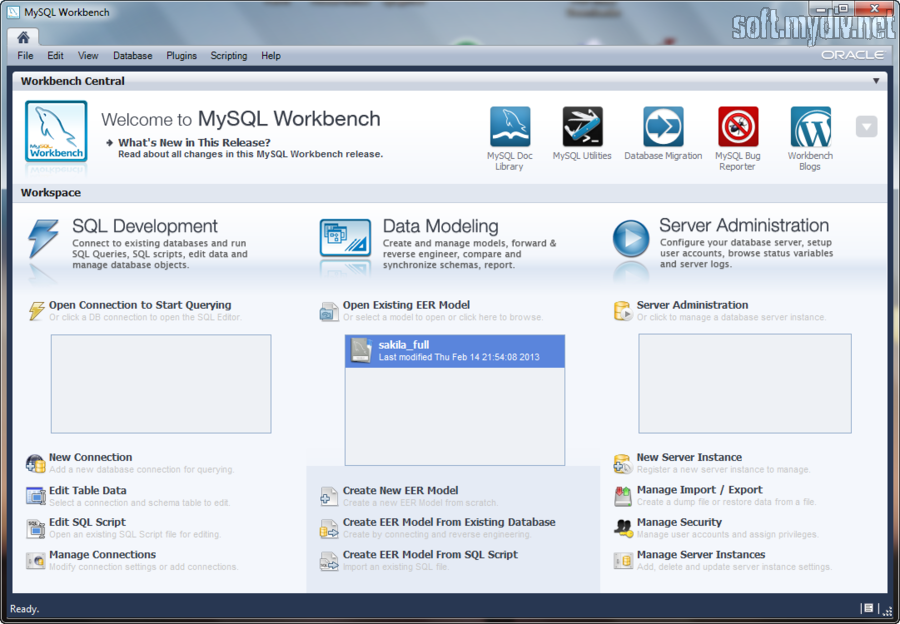Click Create EER Model From SQL Script link
This screenshot has width=900, height=624.
pos(430,555)
